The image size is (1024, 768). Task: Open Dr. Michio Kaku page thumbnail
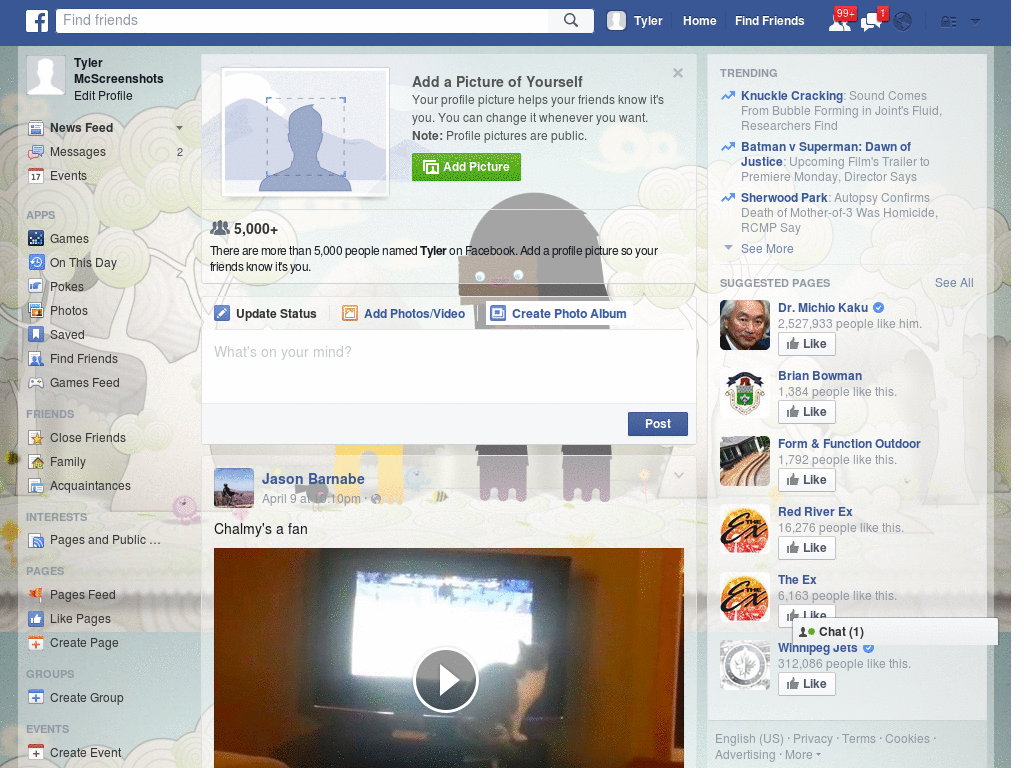coord(745,325)
